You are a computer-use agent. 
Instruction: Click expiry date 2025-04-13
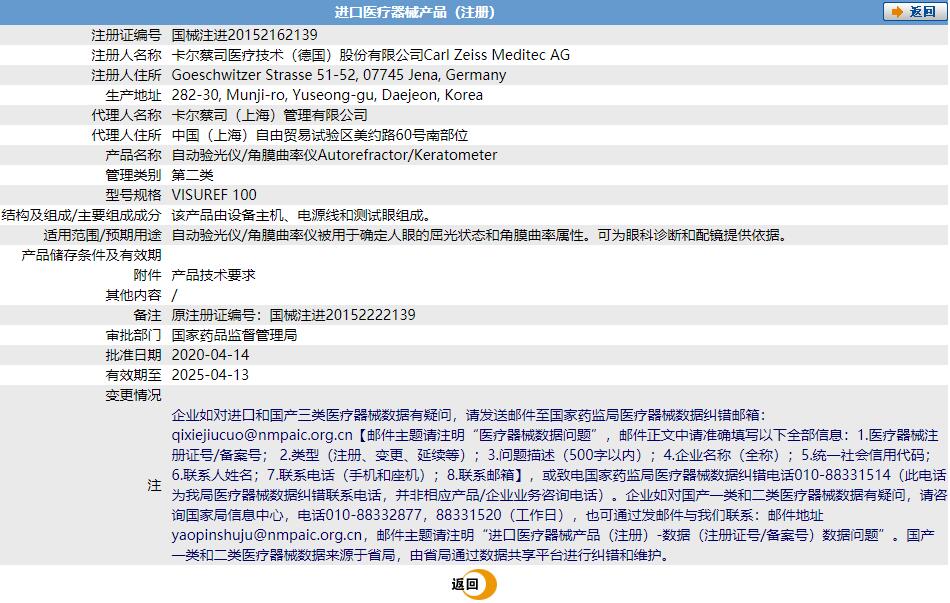(x=210, y=375)
